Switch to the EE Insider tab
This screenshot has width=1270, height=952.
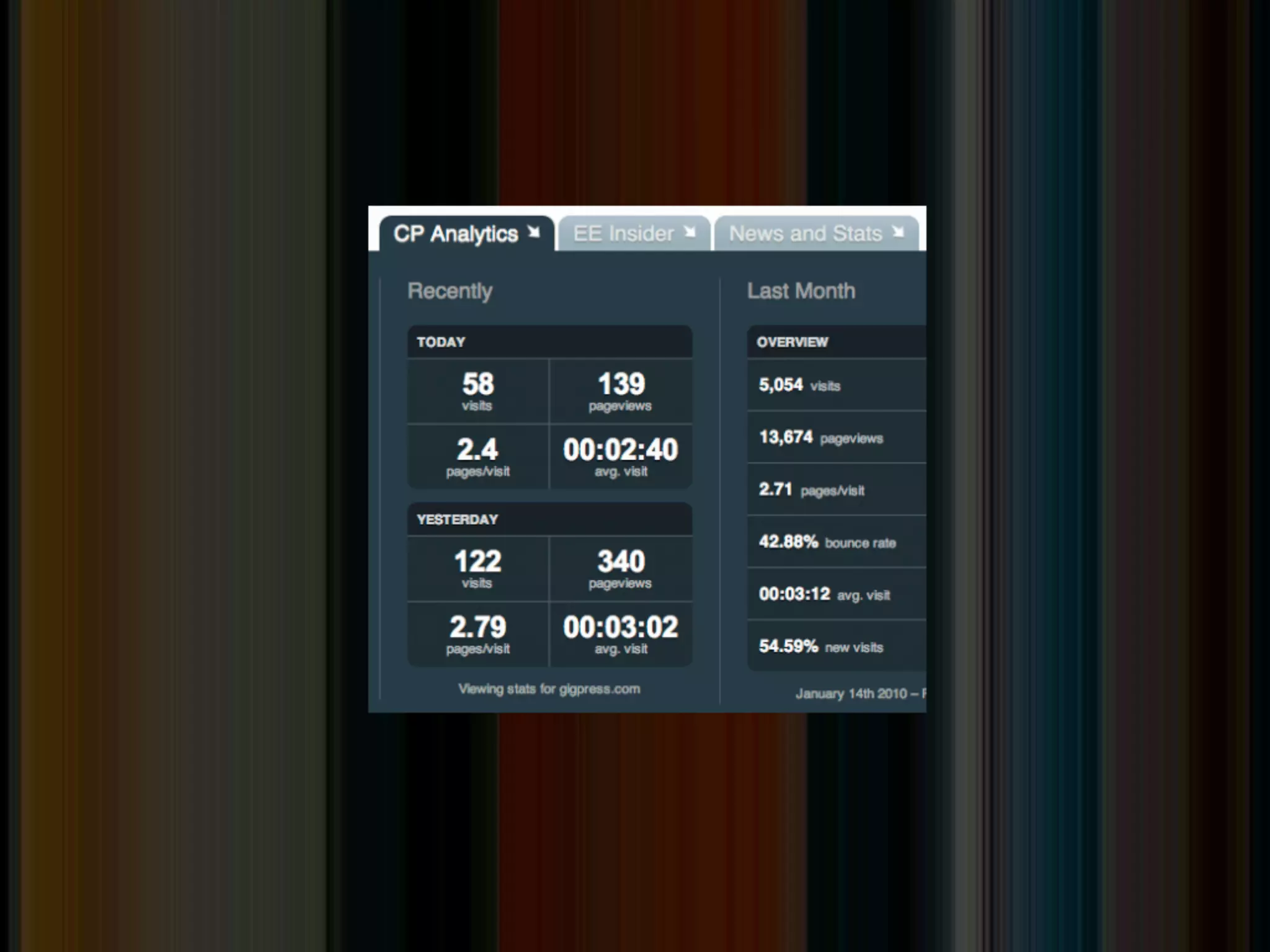tap(634, 234)
